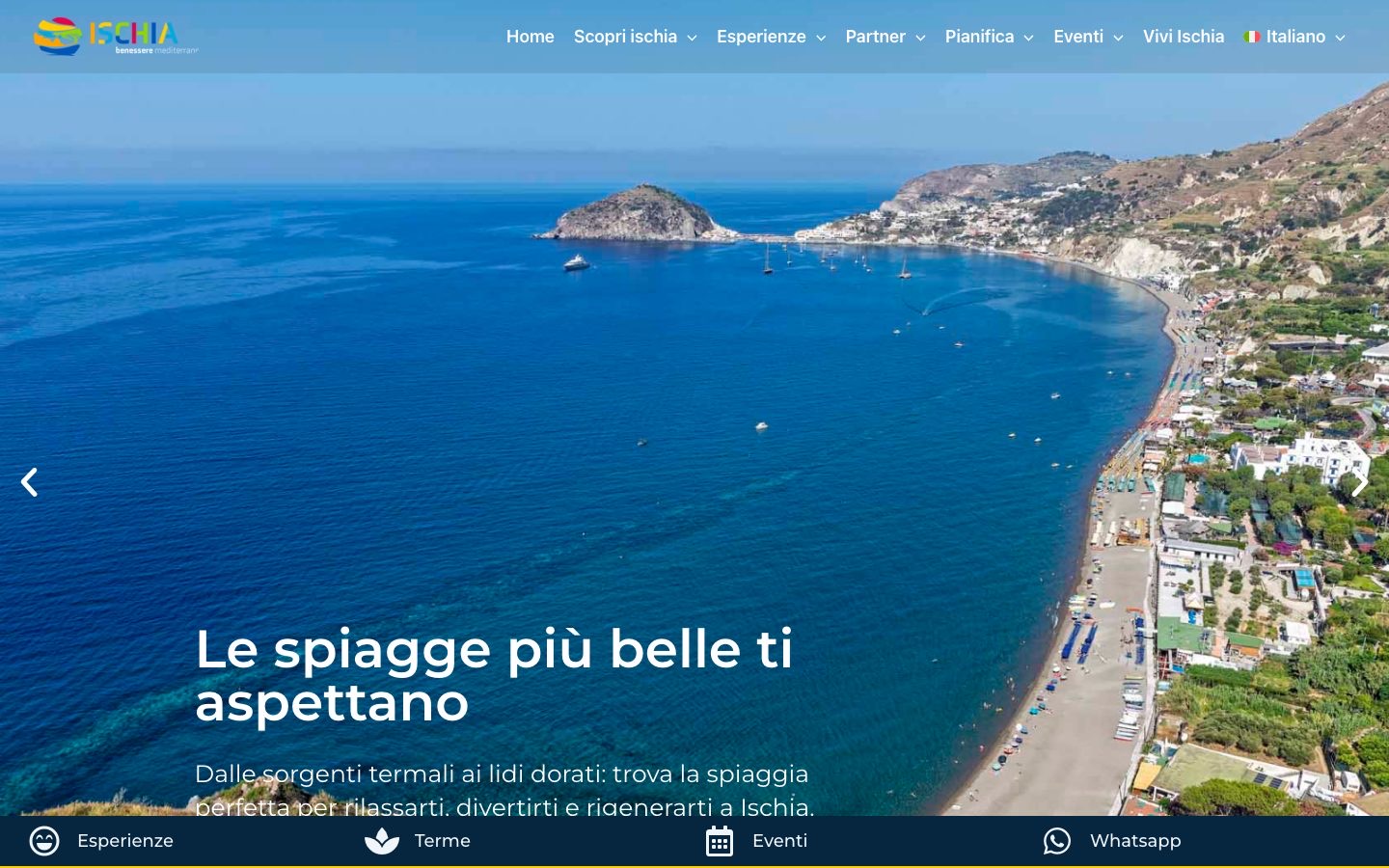Open the Esperienze menu item in header
Screen dimensions: 1389x868
[761, 37]
